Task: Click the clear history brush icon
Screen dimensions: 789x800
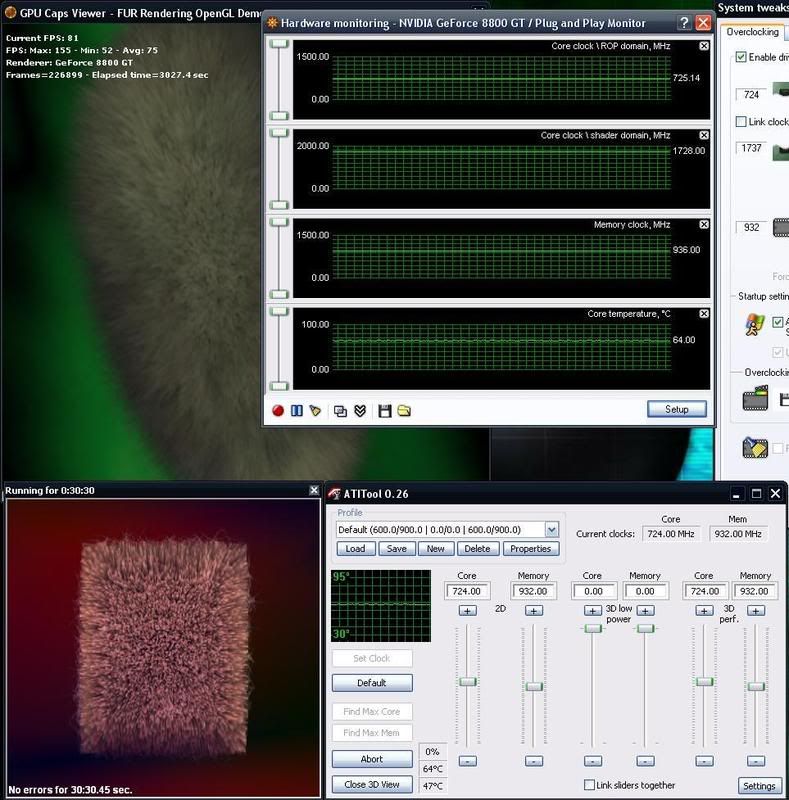Action: (x=314, y=410)
